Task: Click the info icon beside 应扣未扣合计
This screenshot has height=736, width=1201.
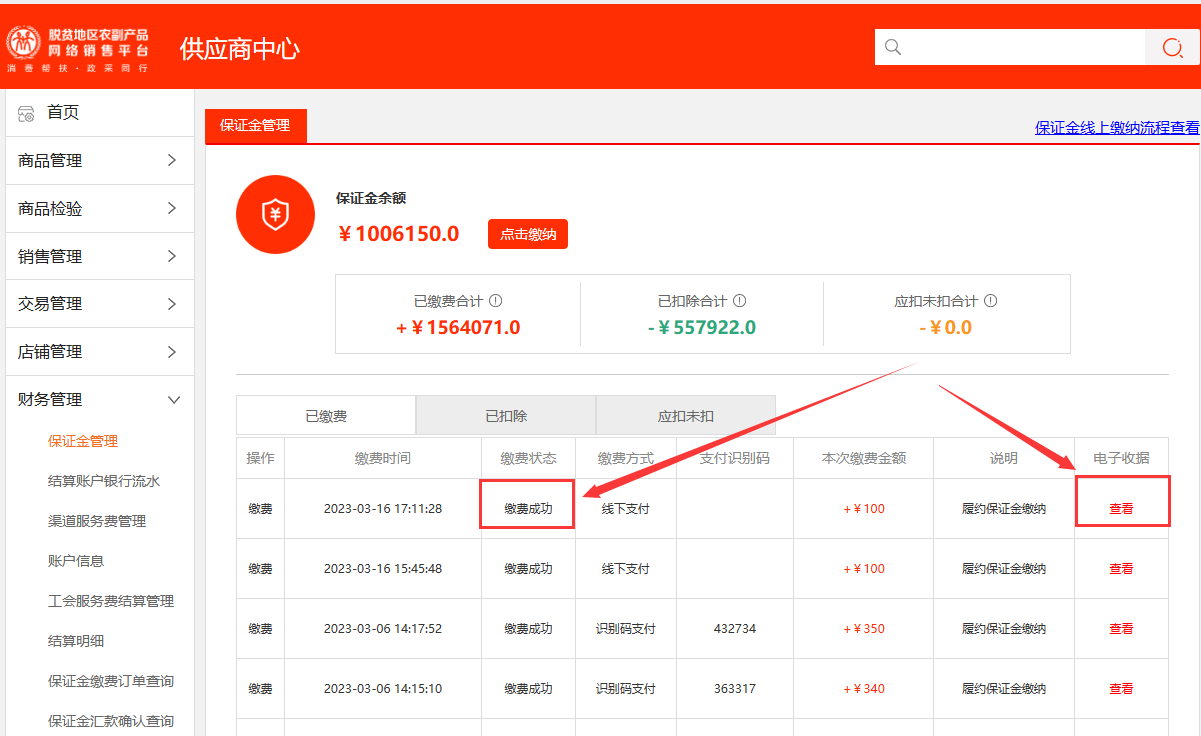Action: [x=990, y=300]
